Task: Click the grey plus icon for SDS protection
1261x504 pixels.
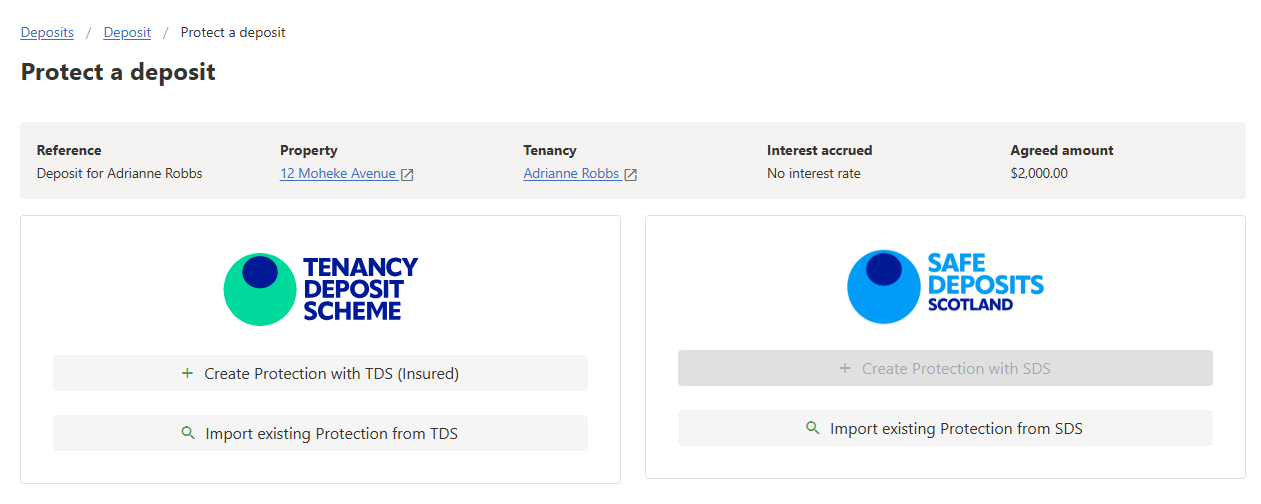Action: pos(845,368)
